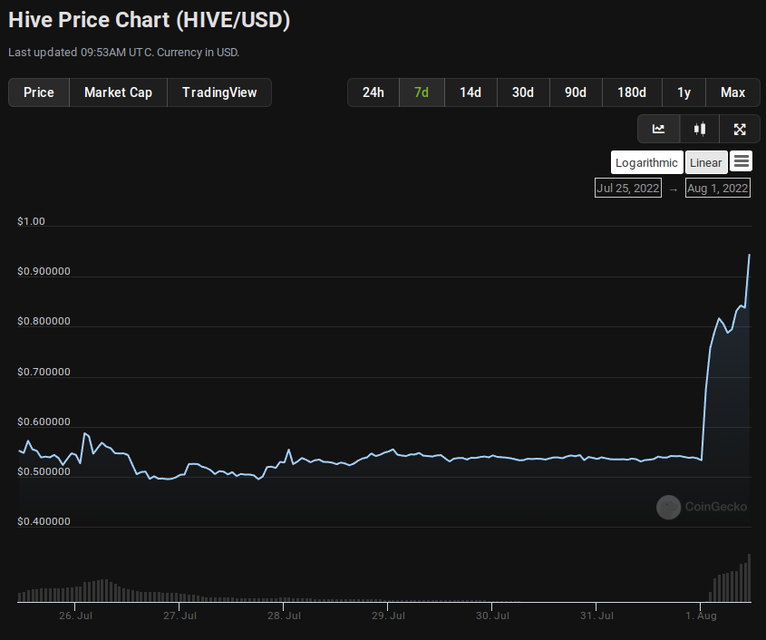Show 30d price history
The image size is (766, 640).
(x=522, y=92)
